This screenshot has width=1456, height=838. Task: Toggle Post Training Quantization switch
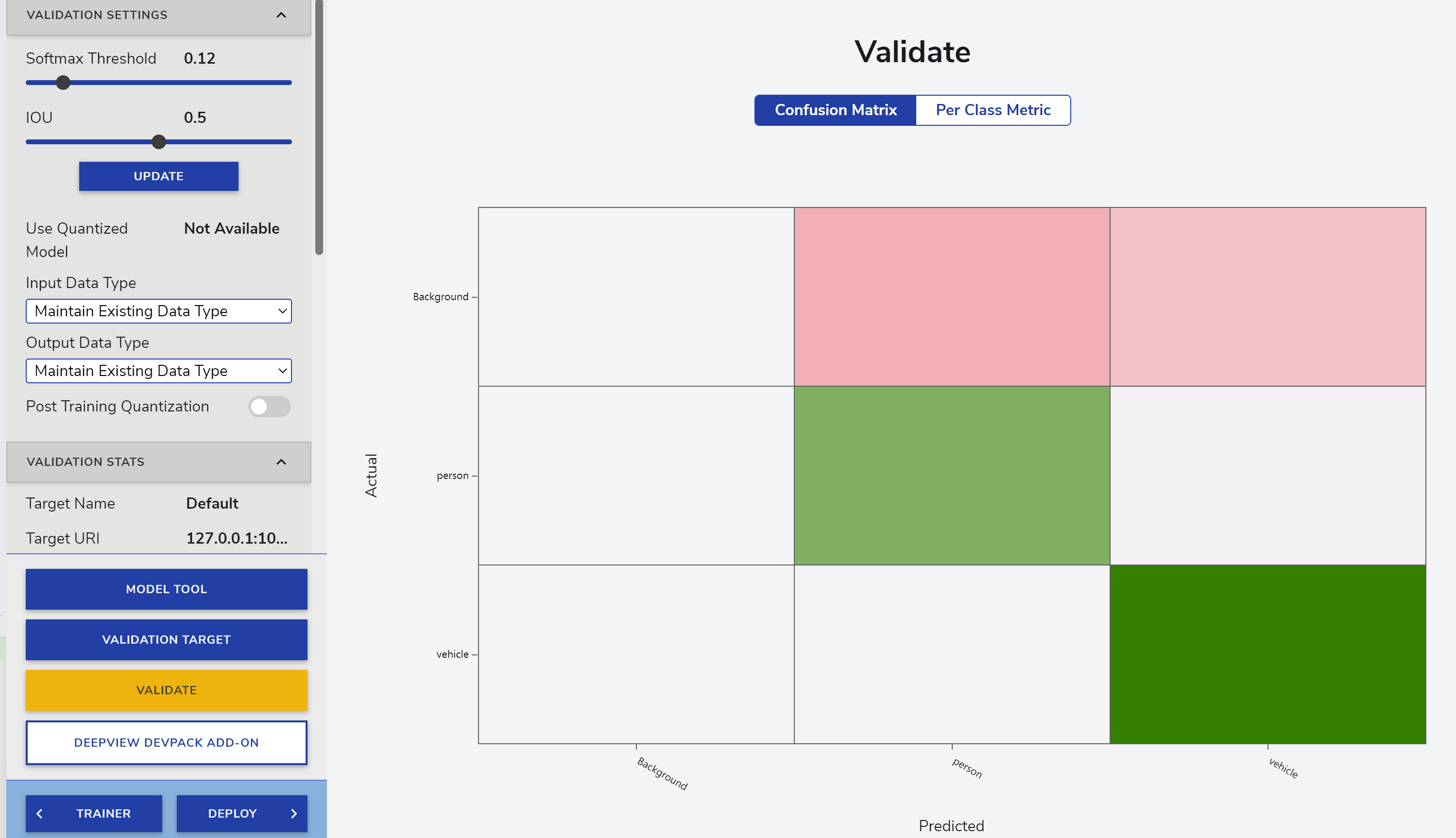click(x=269, y=407)
